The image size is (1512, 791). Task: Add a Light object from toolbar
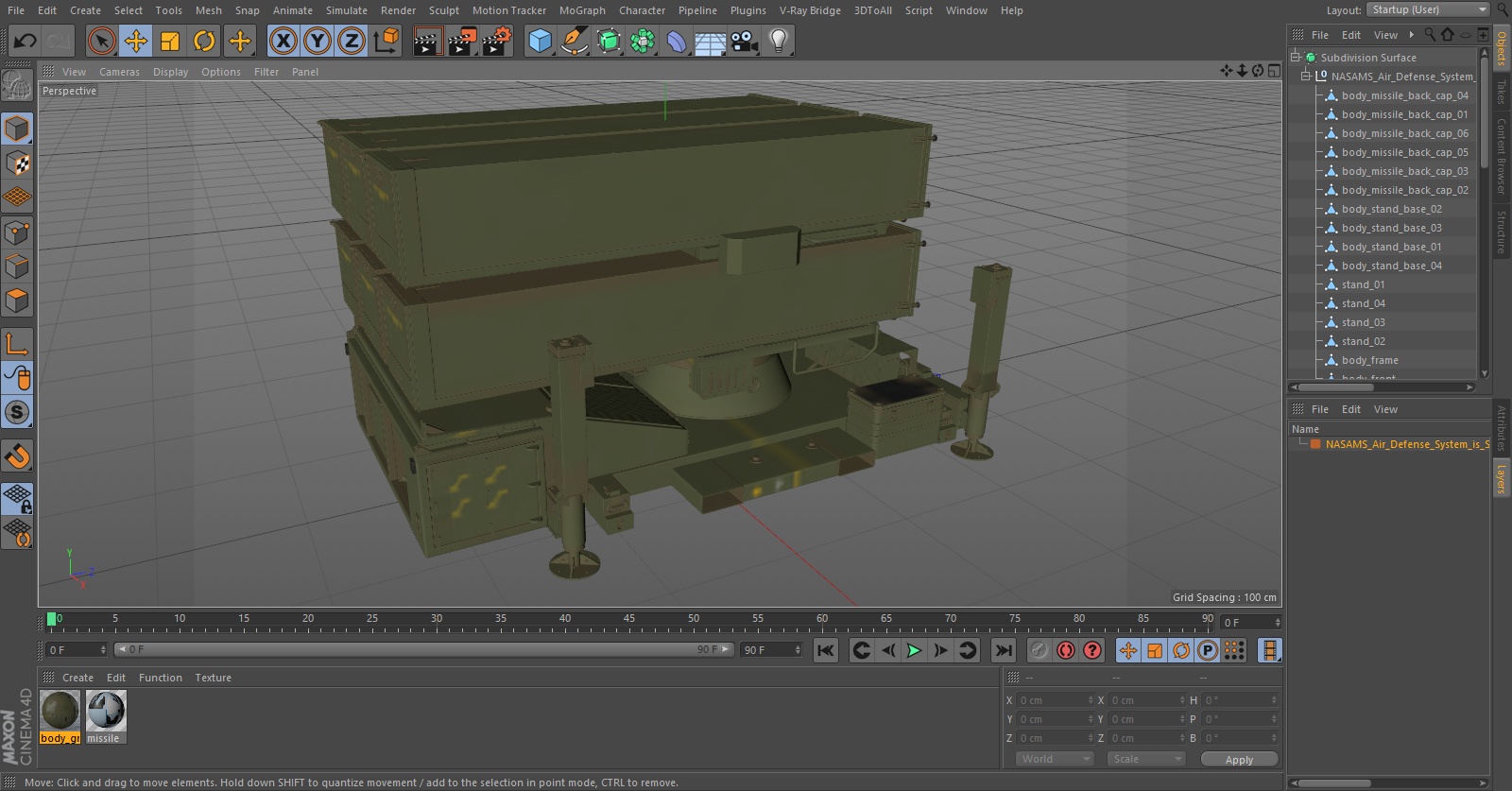(x=779, y=41)
